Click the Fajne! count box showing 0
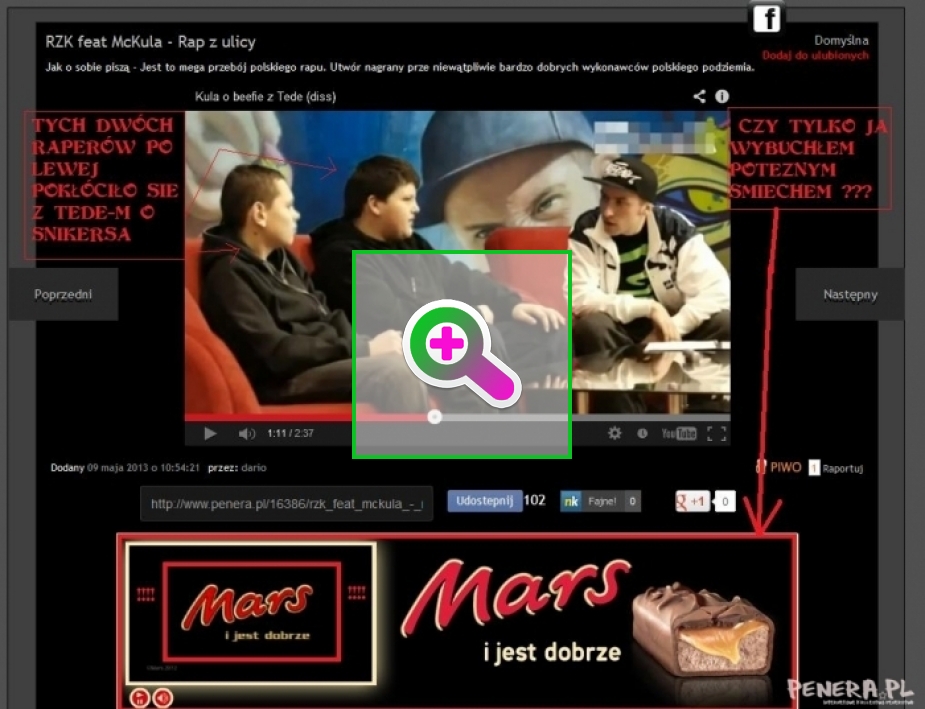 pos(632,501)
